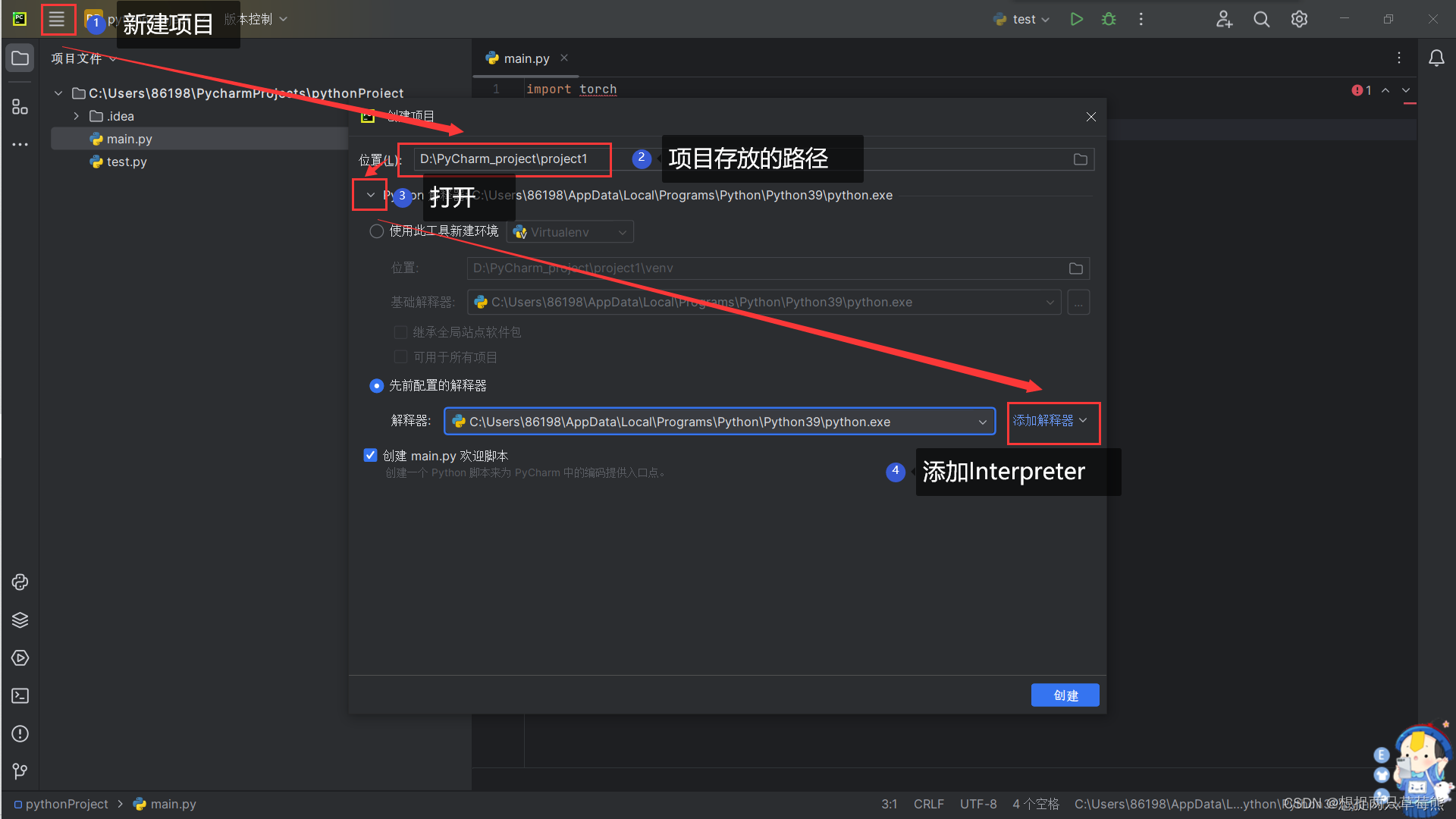Enable 继承全局站点软件包 checkbox
This screenshot has height=819, width=1456.
[x=401, y=331]
